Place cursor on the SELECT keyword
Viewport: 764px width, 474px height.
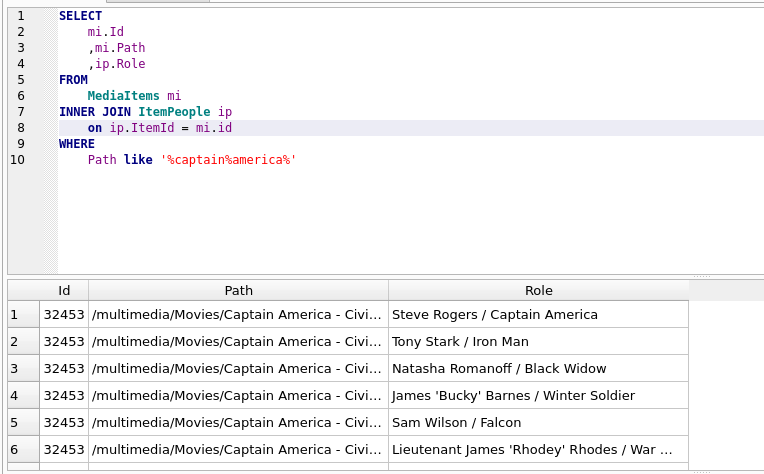(x=80, y=16)
